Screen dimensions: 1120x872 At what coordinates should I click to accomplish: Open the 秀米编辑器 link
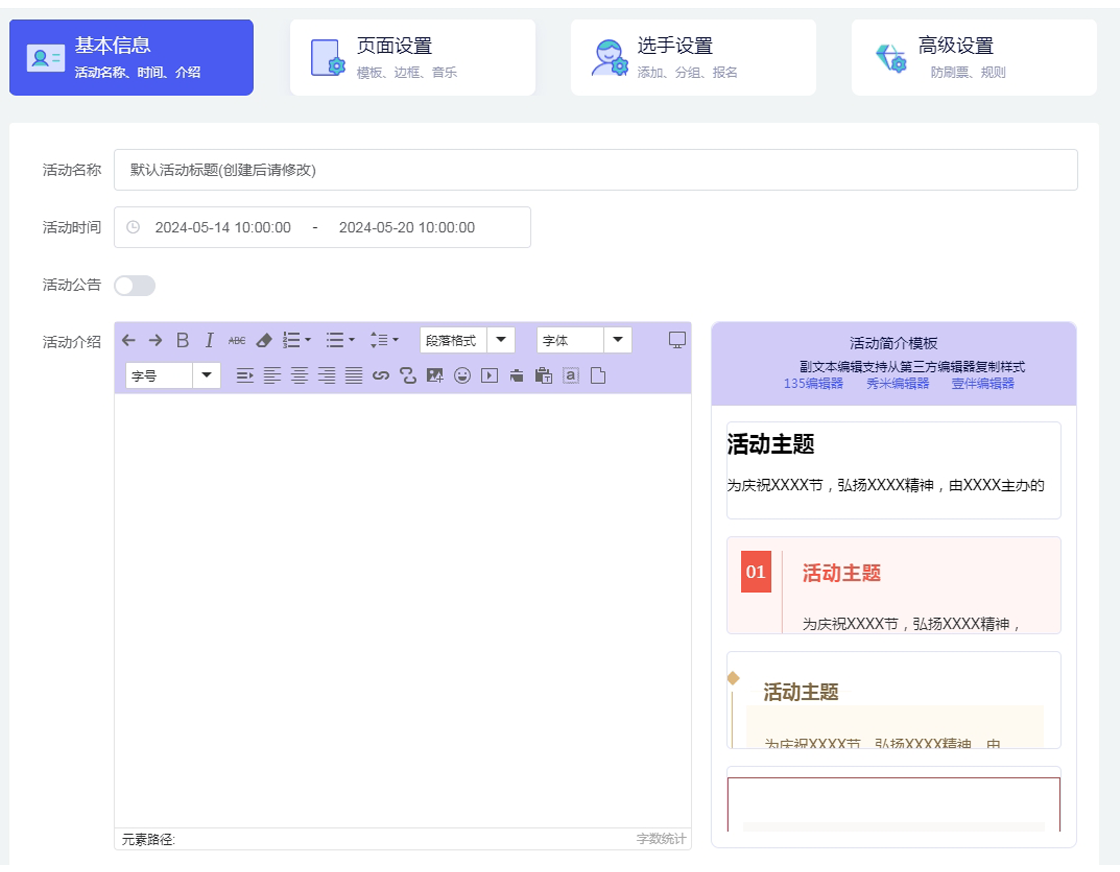coord(898,384)
